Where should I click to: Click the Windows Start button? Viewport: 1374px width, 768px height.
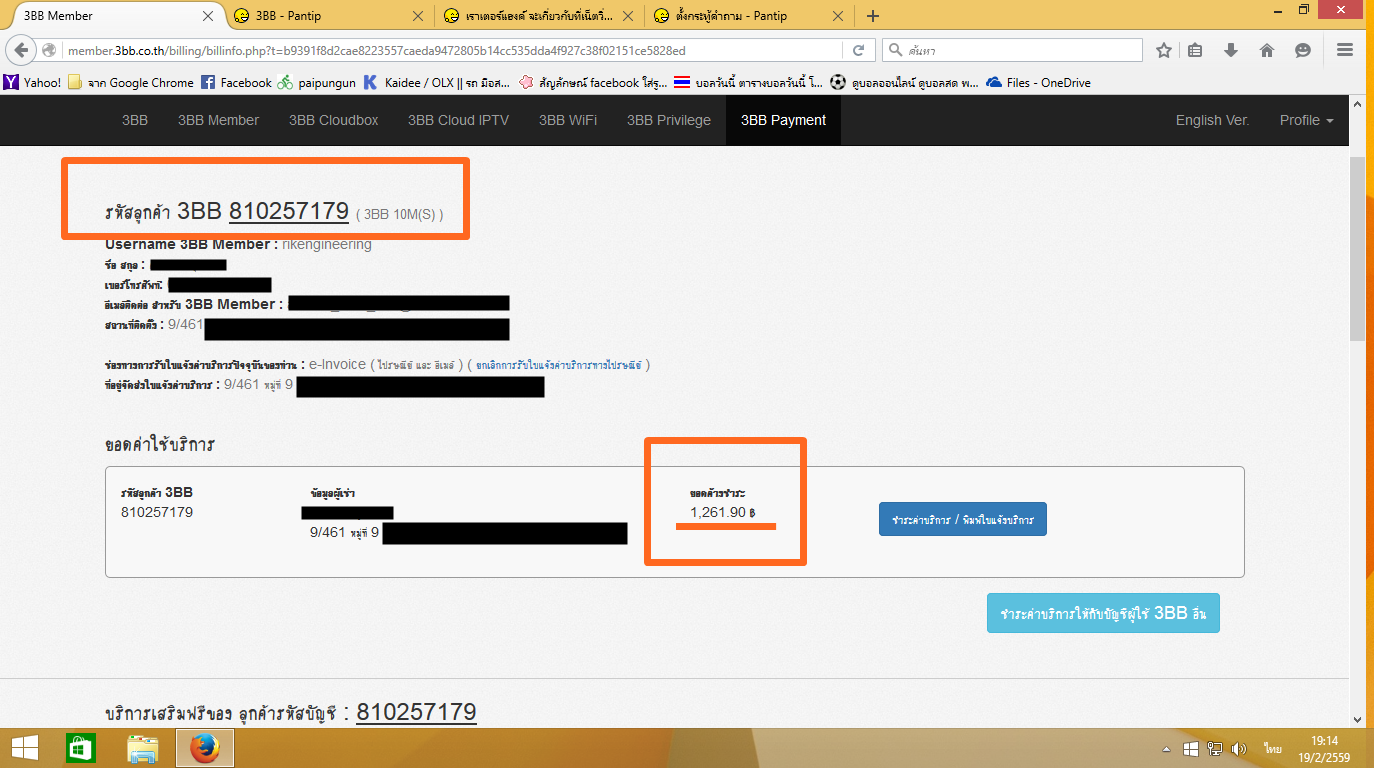click(x=23, y=747)
